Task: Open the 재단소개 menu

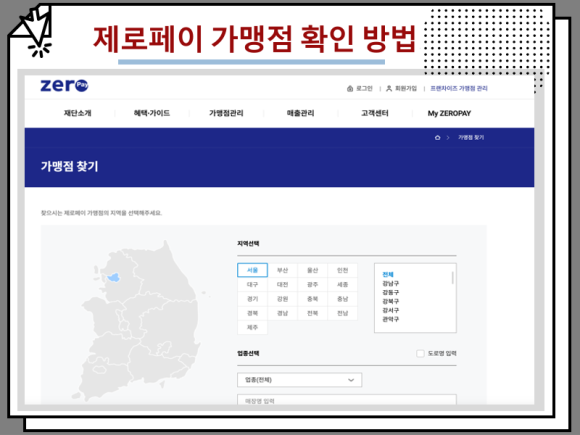Action: pyautogui.click(x=77, y=113)
